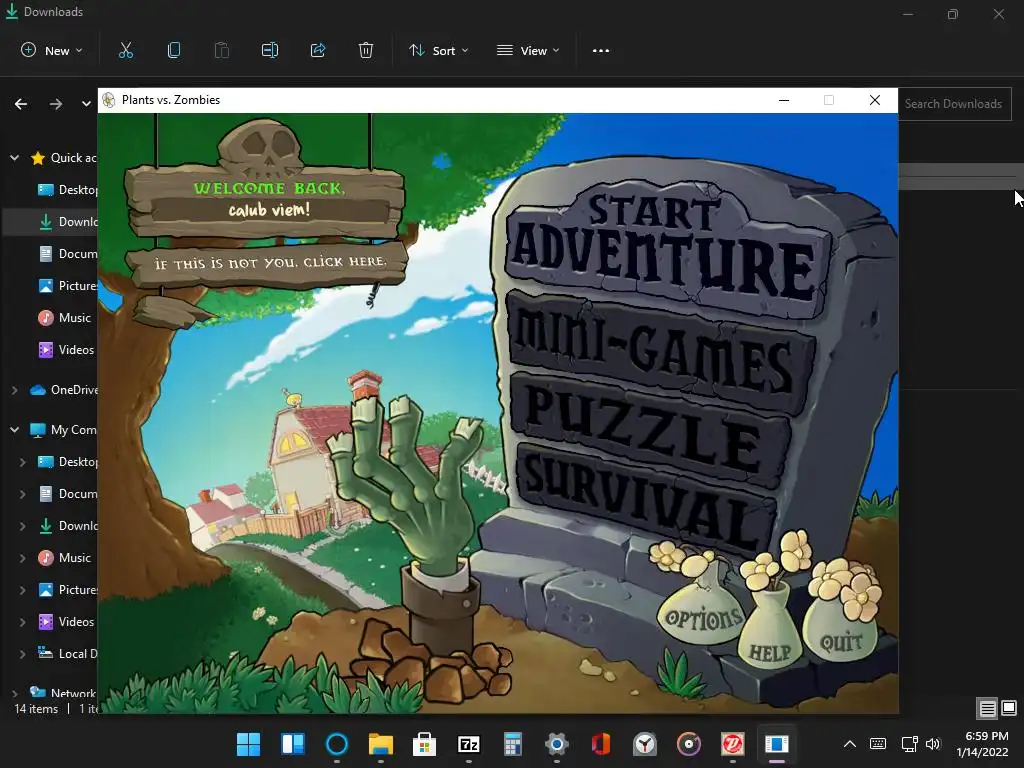Show hidden icons tray chevron

point(850,744)
